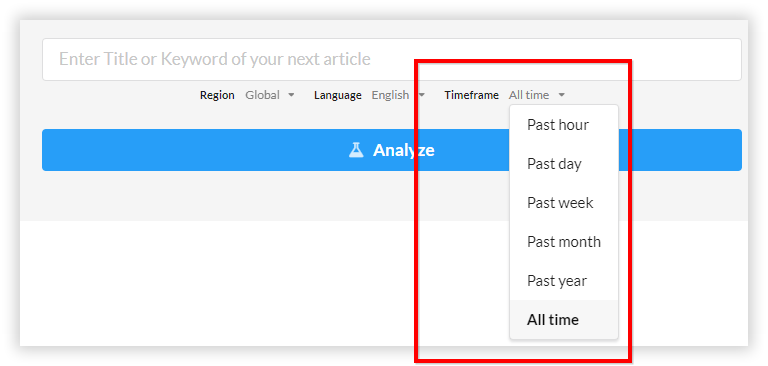Click the Region label
Image resolution: width=768 pixels, height=366 pixels.
tap(217, 95)
